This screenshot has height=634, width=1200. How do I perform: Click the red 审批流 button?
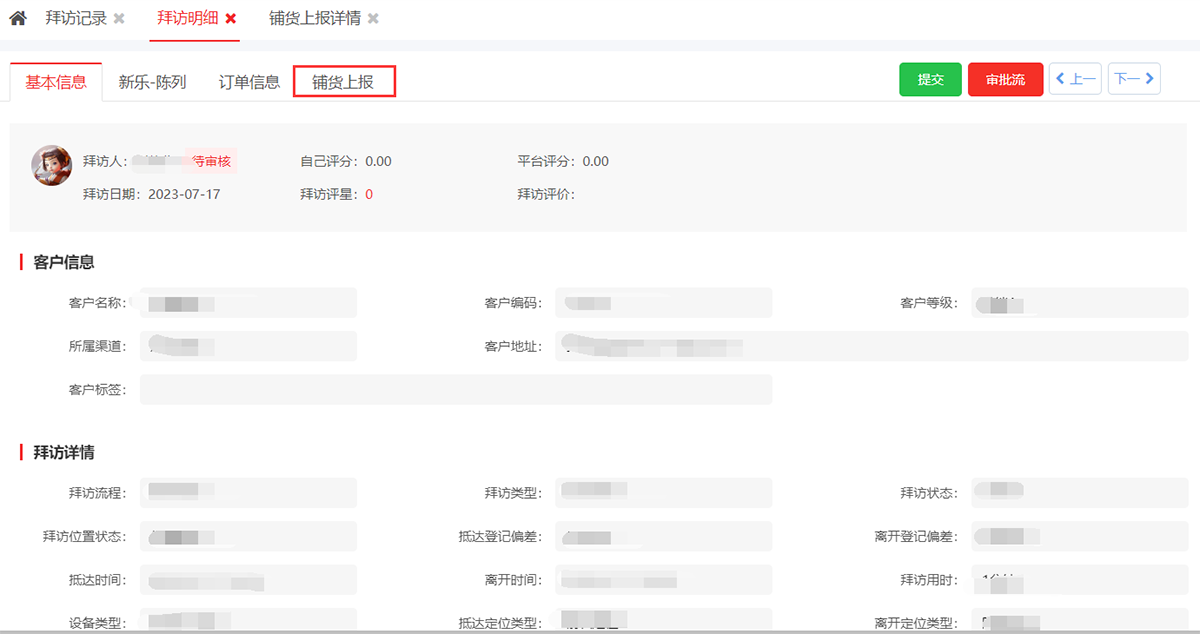point(1005,79)
